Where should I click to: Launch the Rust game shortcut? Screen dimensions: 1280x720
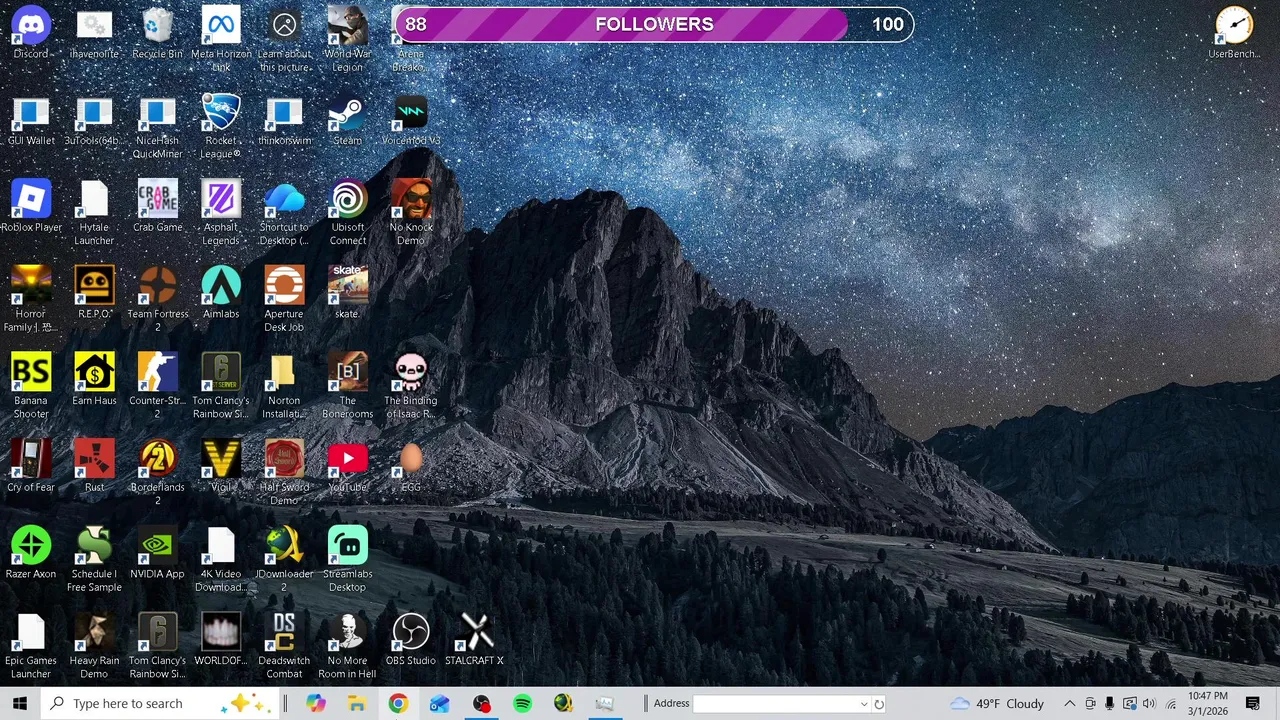tap(94, 466)
